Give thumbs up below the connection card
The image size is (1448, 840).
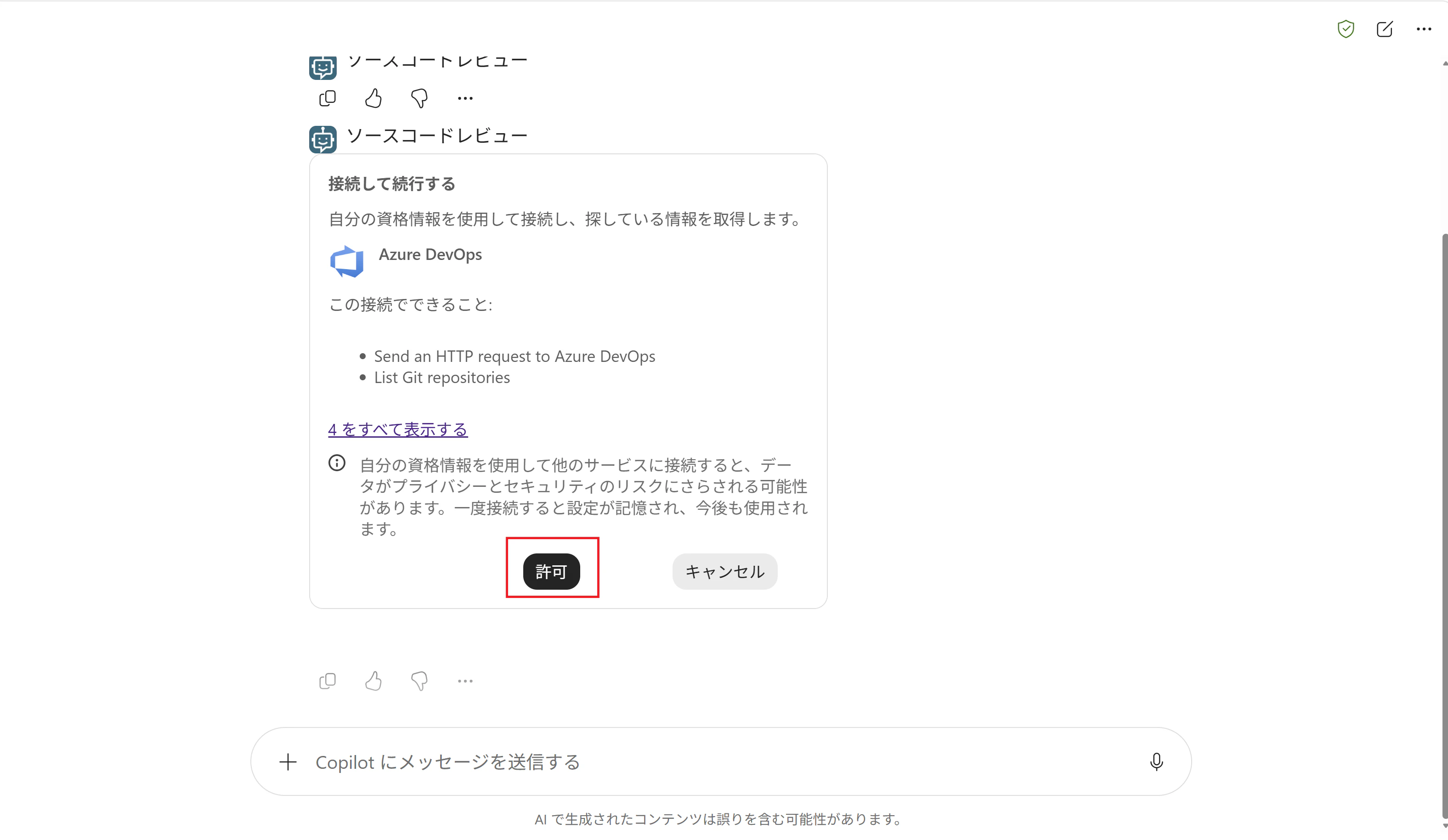coord(373,681)
